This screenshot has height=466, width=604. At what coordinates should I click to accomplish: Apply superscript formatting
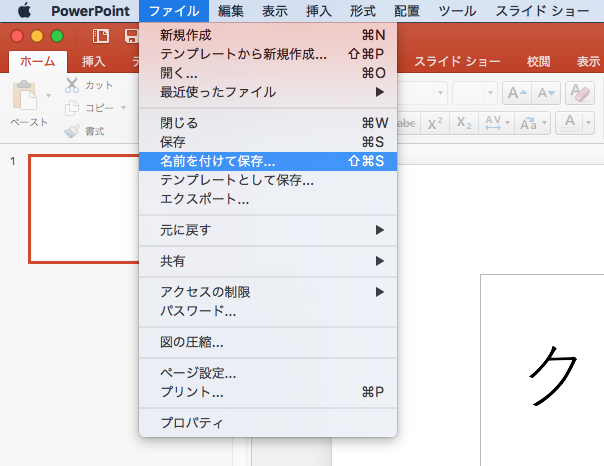coord(435,123)
